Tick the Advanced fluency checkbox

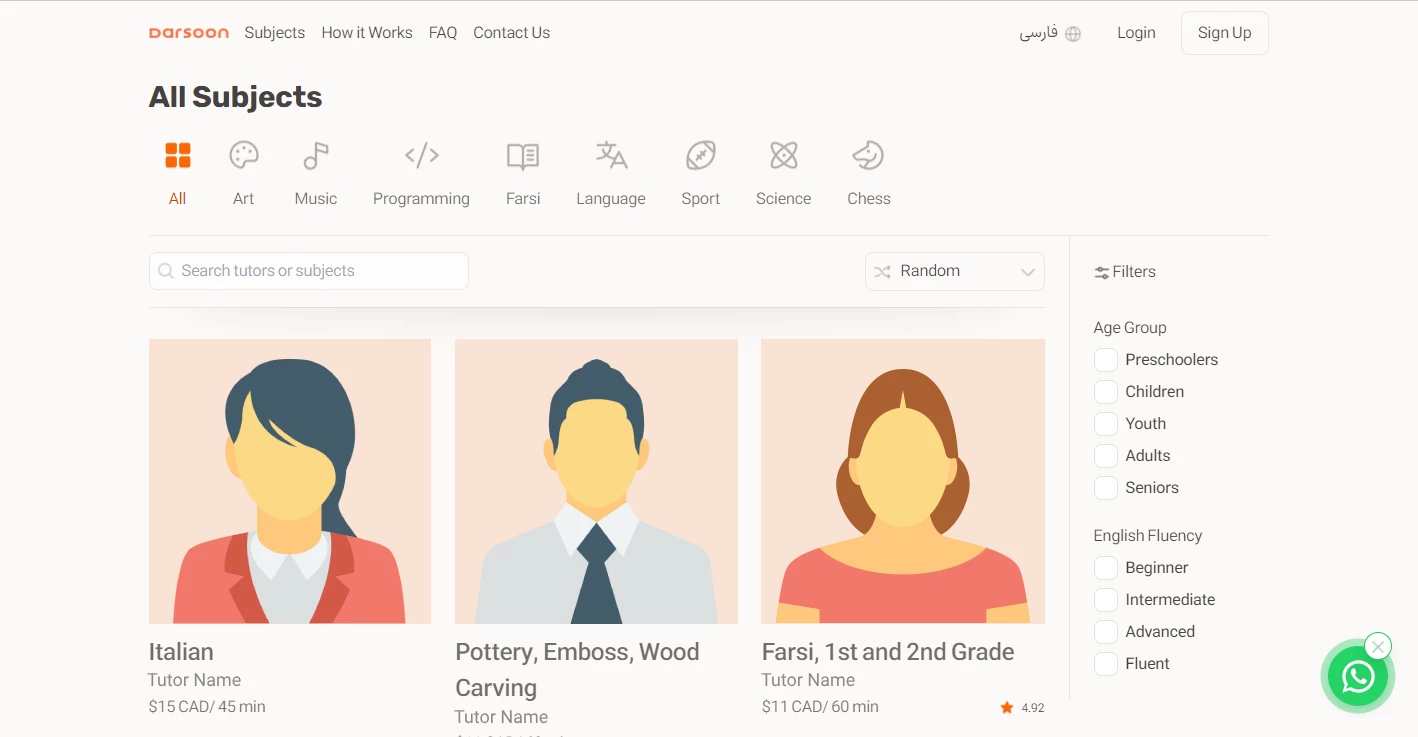point(1105,632)
